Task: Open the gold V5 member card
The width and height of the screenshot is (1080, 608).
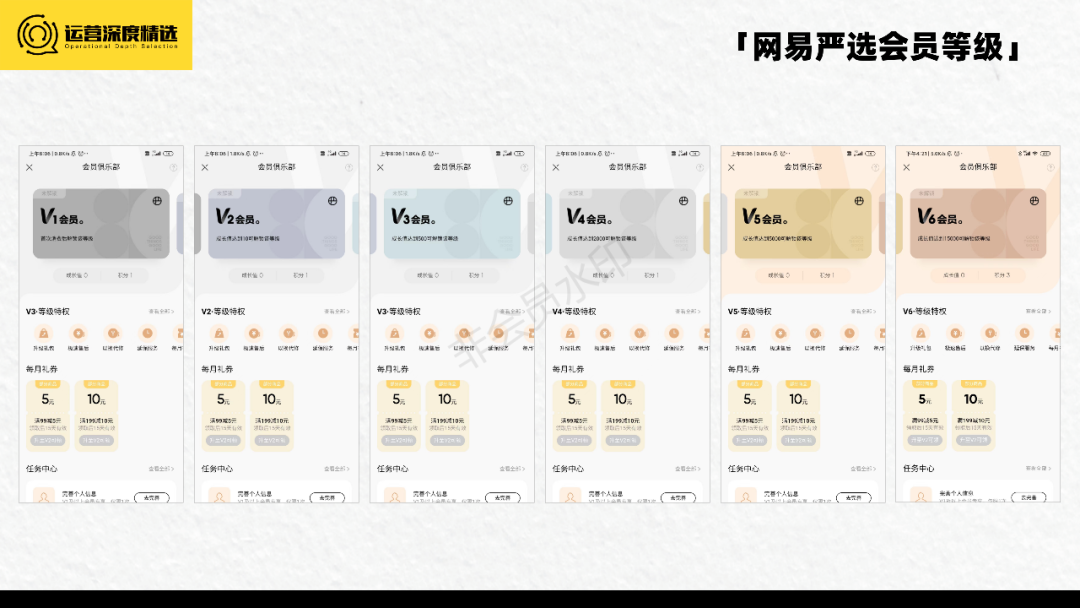Action: [x=803, y=224]
